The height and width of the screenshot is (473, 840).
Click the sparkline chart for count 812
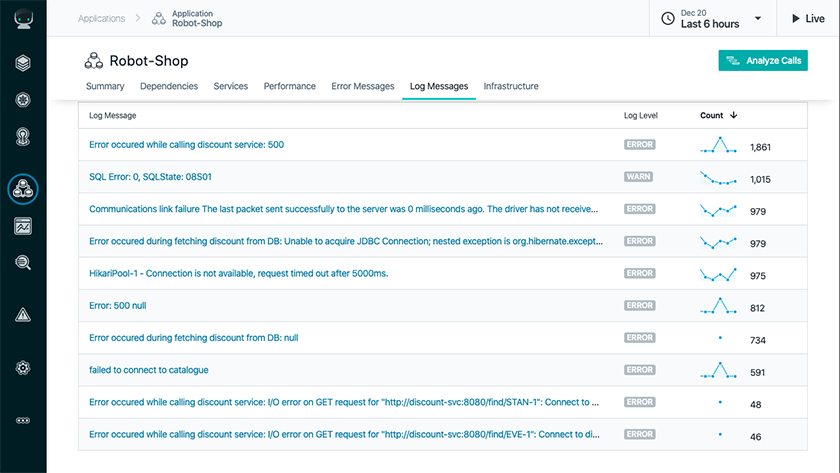pyautogui.click(x=718, y=305)
